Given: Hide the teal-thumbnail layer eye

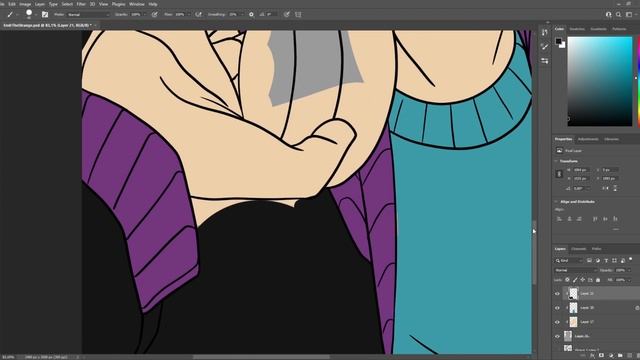Looking at the screenshot, I should click(558, 308).
